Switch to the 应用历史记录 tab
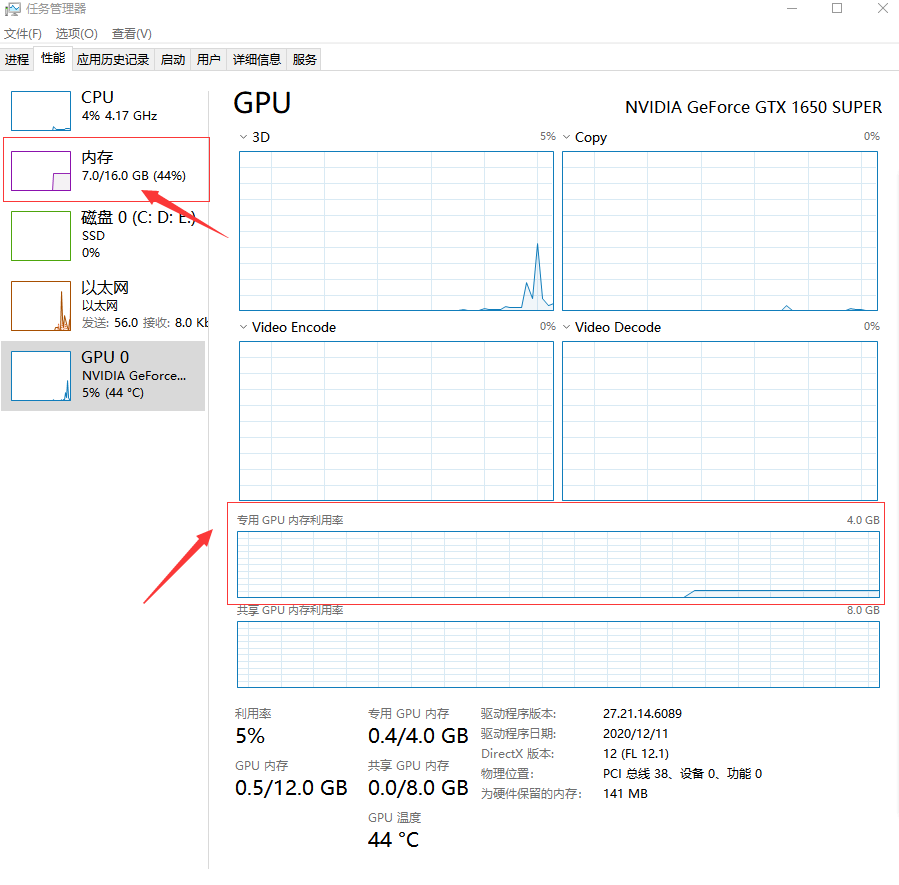Screen dimensions: 899x885 [113, 60]
